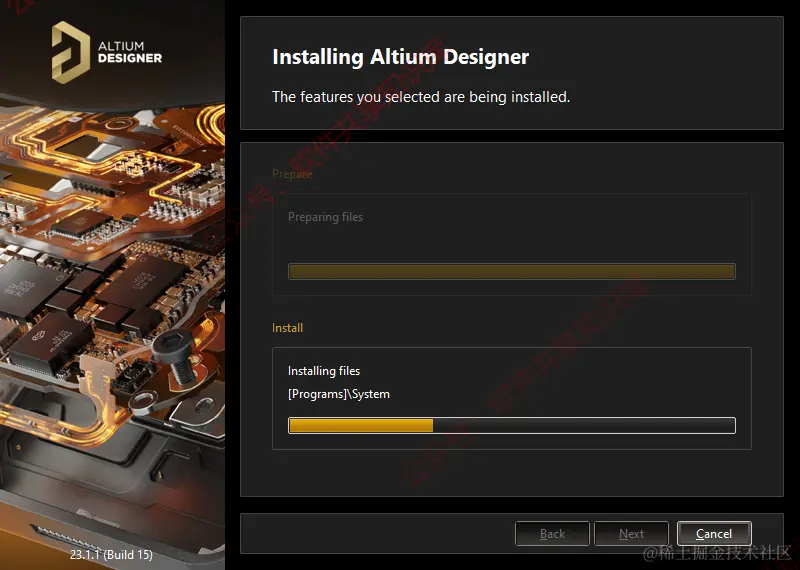Click the "Installing files" status text
The width and height of the screenshot is (800, 570).
point(324,371)
